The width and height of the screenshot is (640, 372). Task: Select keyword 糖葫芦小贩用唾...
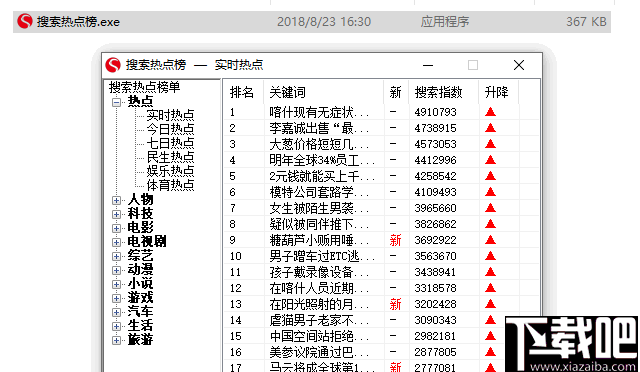319,240
